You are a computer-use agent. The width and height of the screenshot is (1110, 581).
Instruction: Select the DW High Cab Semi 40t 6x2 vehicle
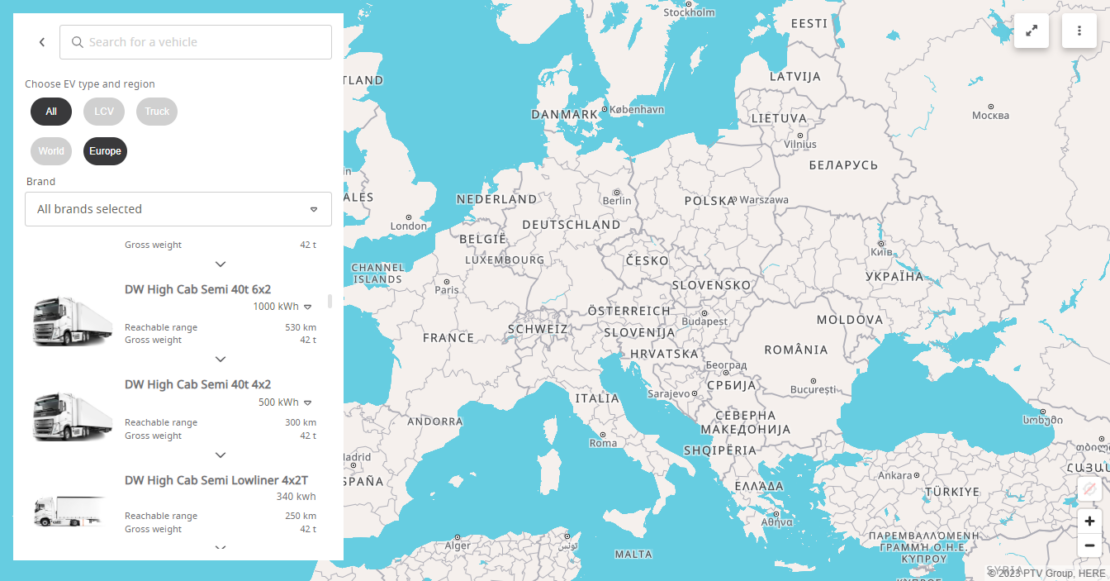[196, 289]
